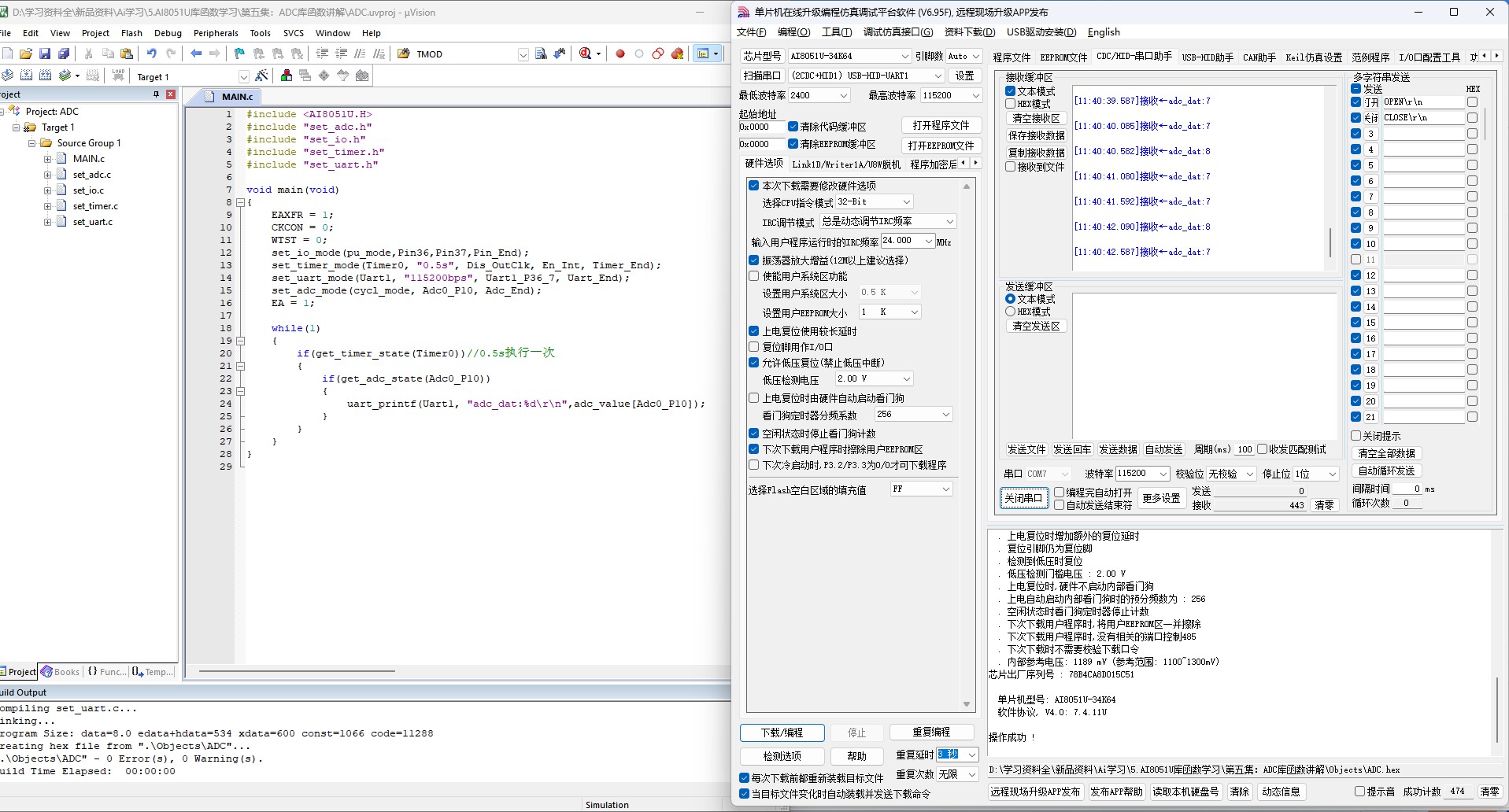Open the scan serial port USB-HID-UART1 dropdown
Screen dimensions: 1509x812
tap(938, 76)
